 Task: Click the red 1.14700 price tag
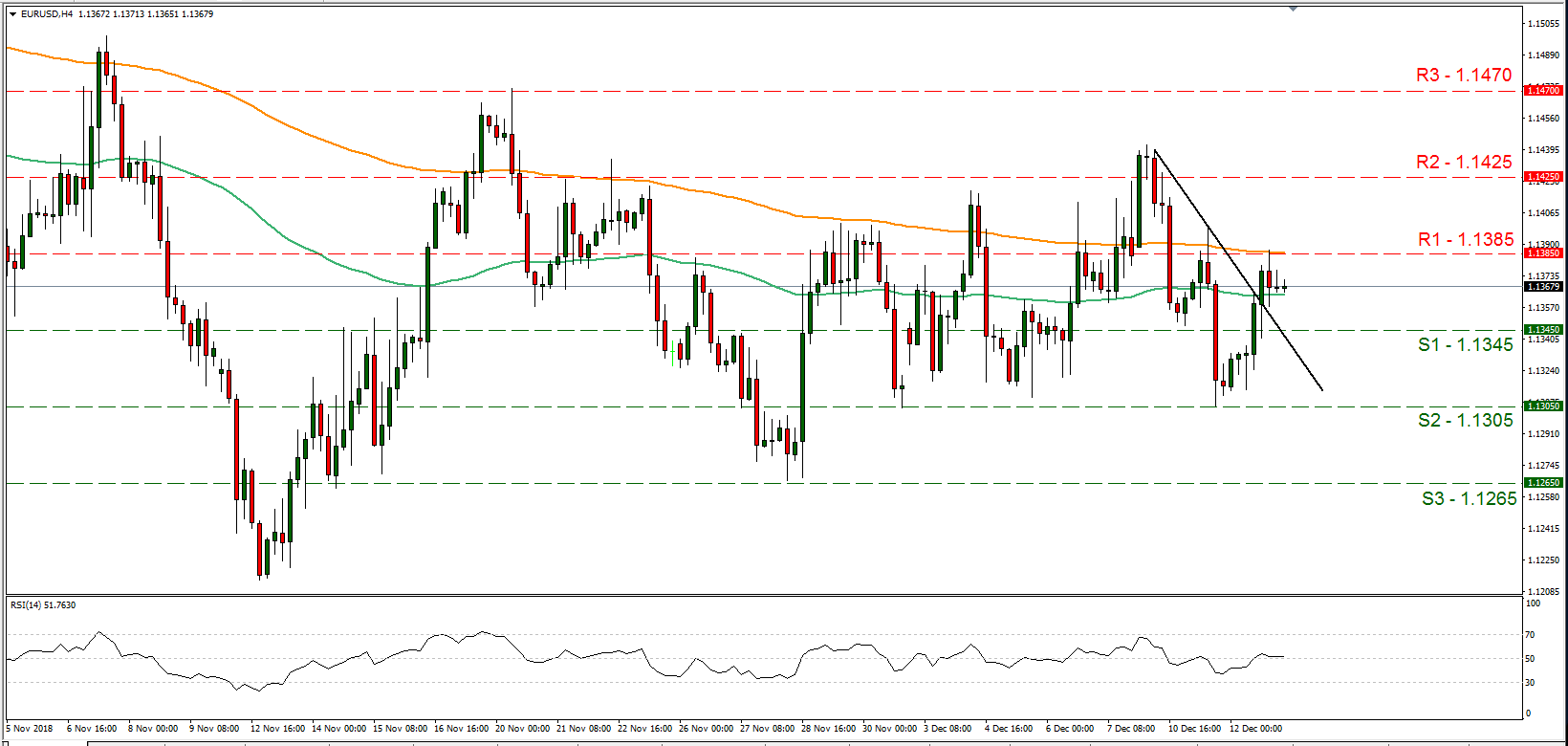tap(1543, 91)
